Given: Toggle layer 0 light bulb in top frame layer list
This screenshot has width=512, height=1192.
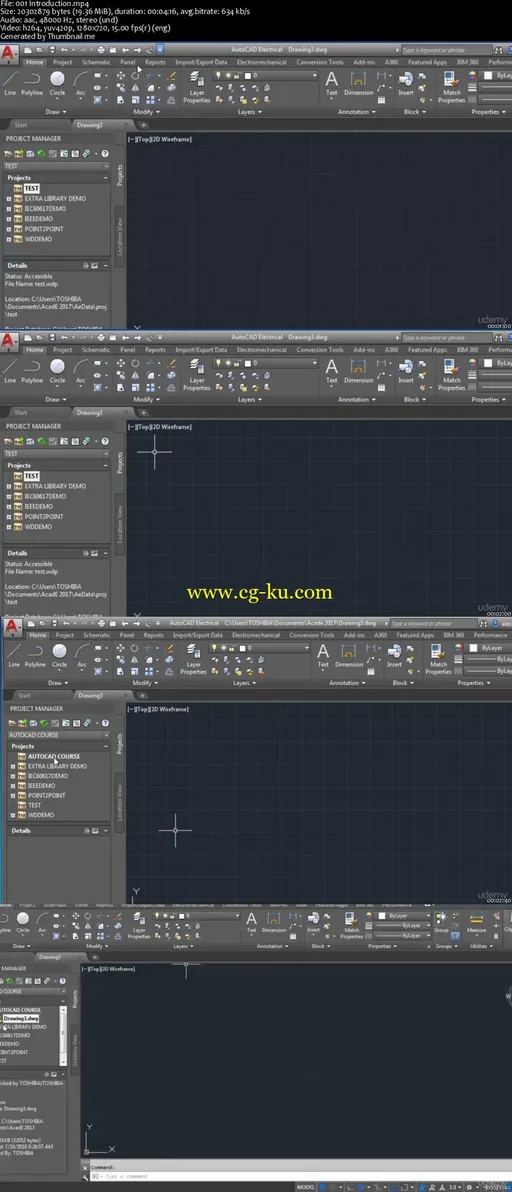Looking at the screenshot, I should click(x=218, y=76).
